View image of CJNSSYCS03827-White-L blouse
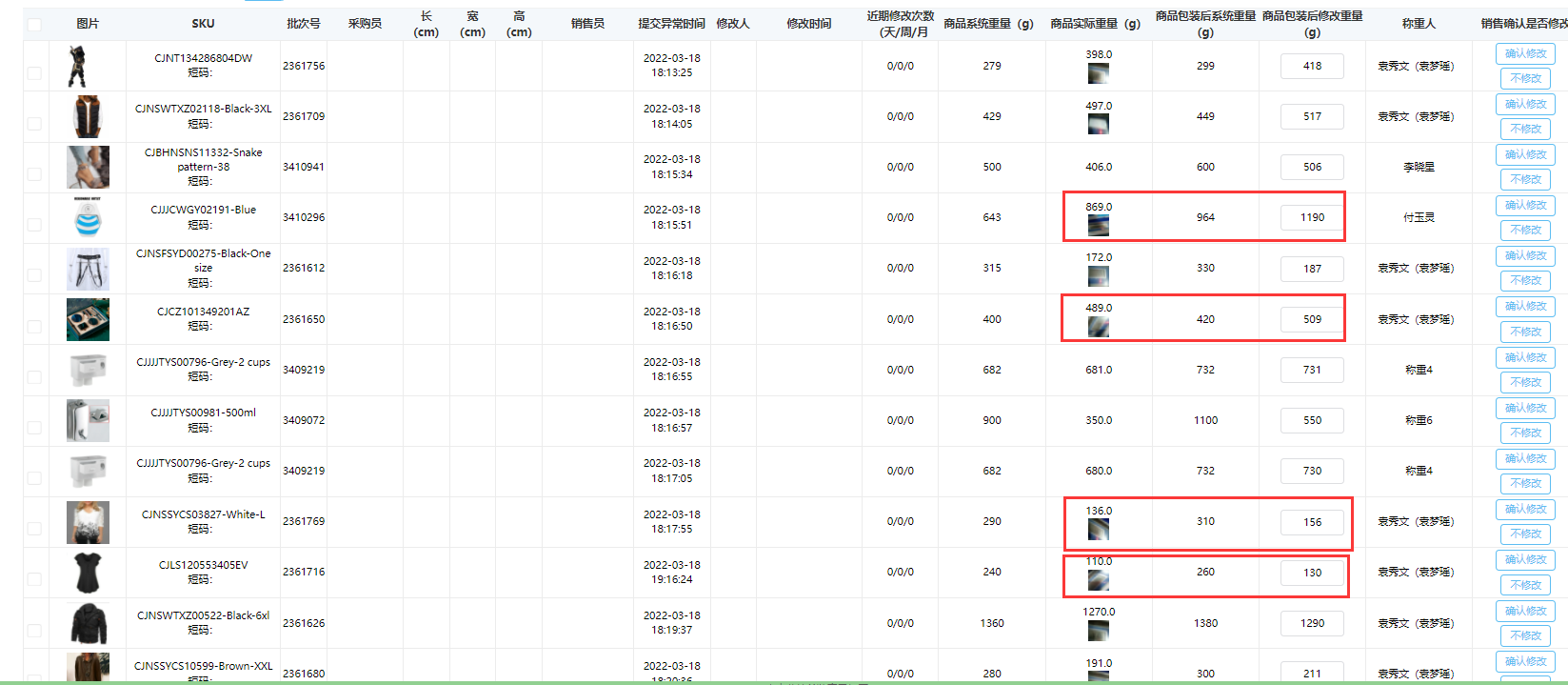 (88, 522)
